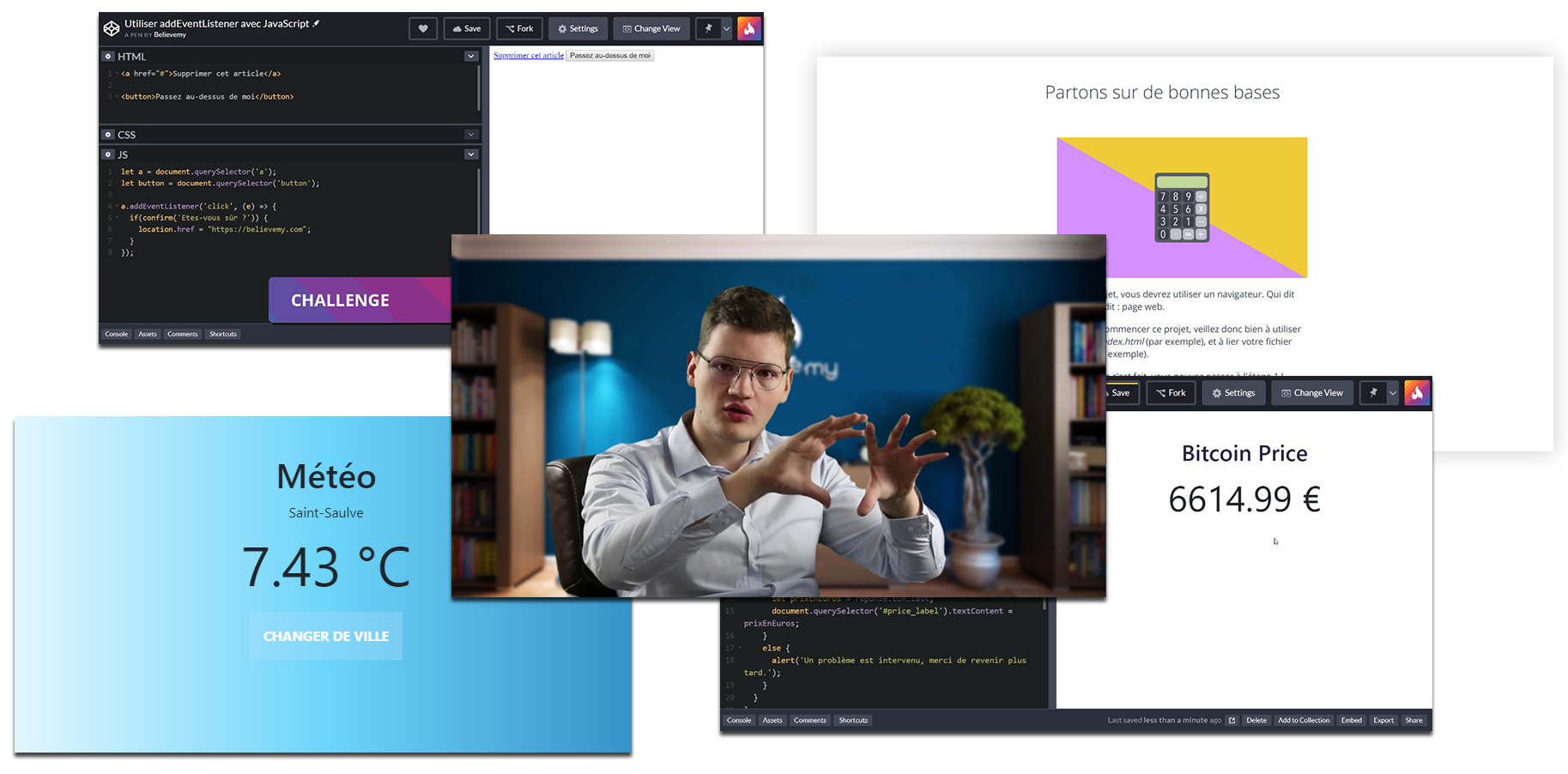Screen dimensions: 1568x774
Task: Click the HTML editor vertical scrollbar
Action: click(x=479, y=88)
